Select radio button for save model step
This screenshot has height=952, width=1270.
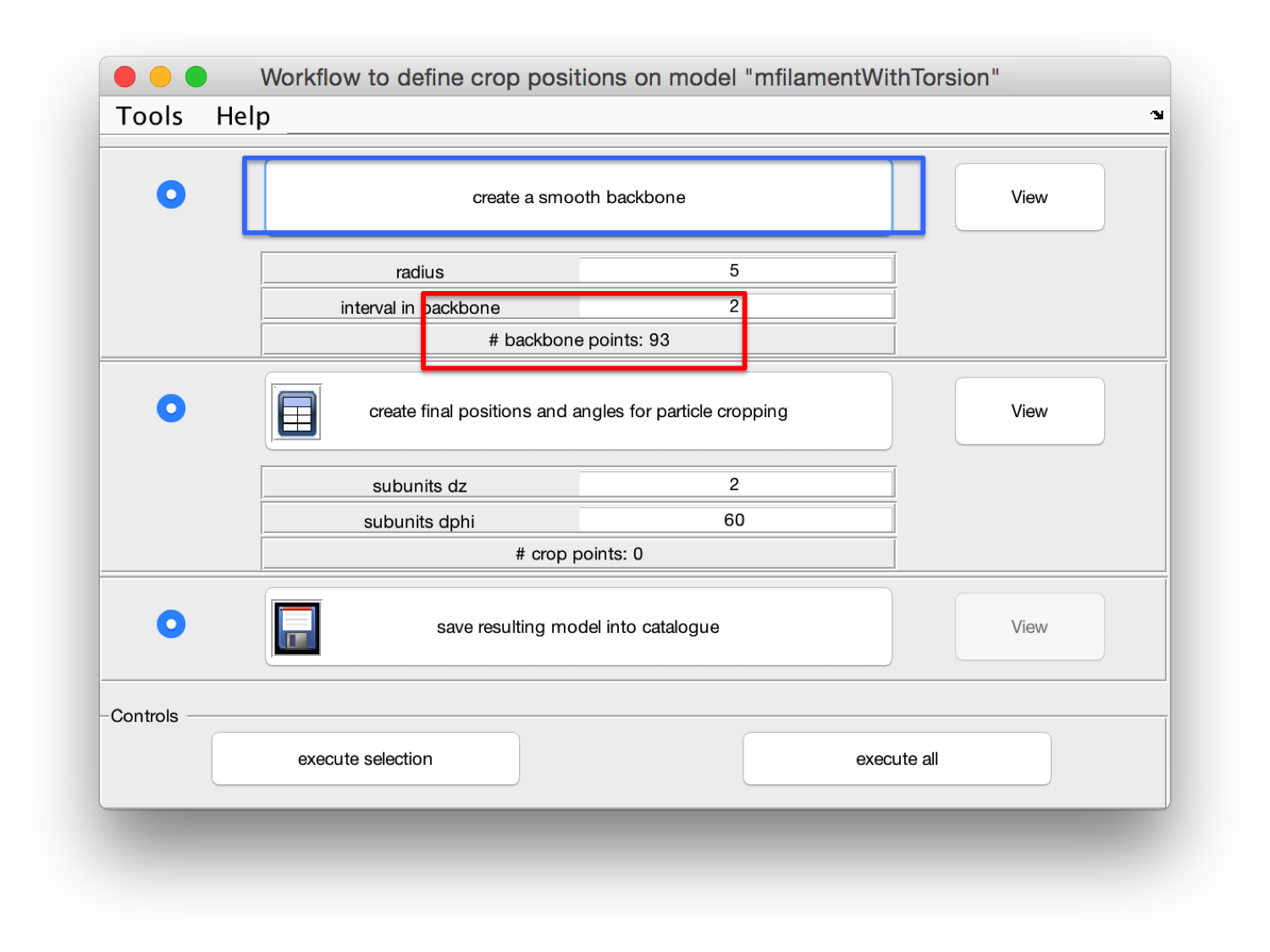(x=171, y=625)
